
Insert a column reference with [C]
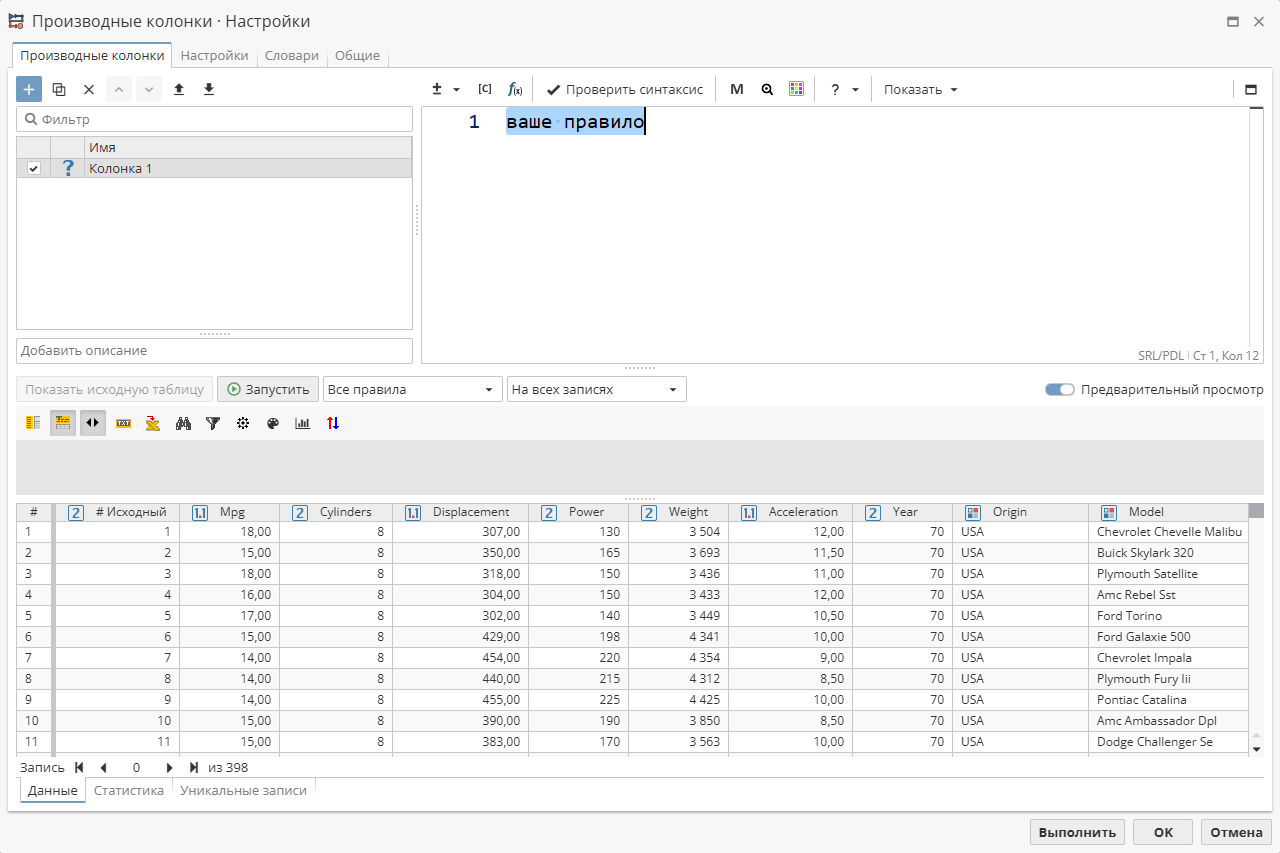click(484, 89)
